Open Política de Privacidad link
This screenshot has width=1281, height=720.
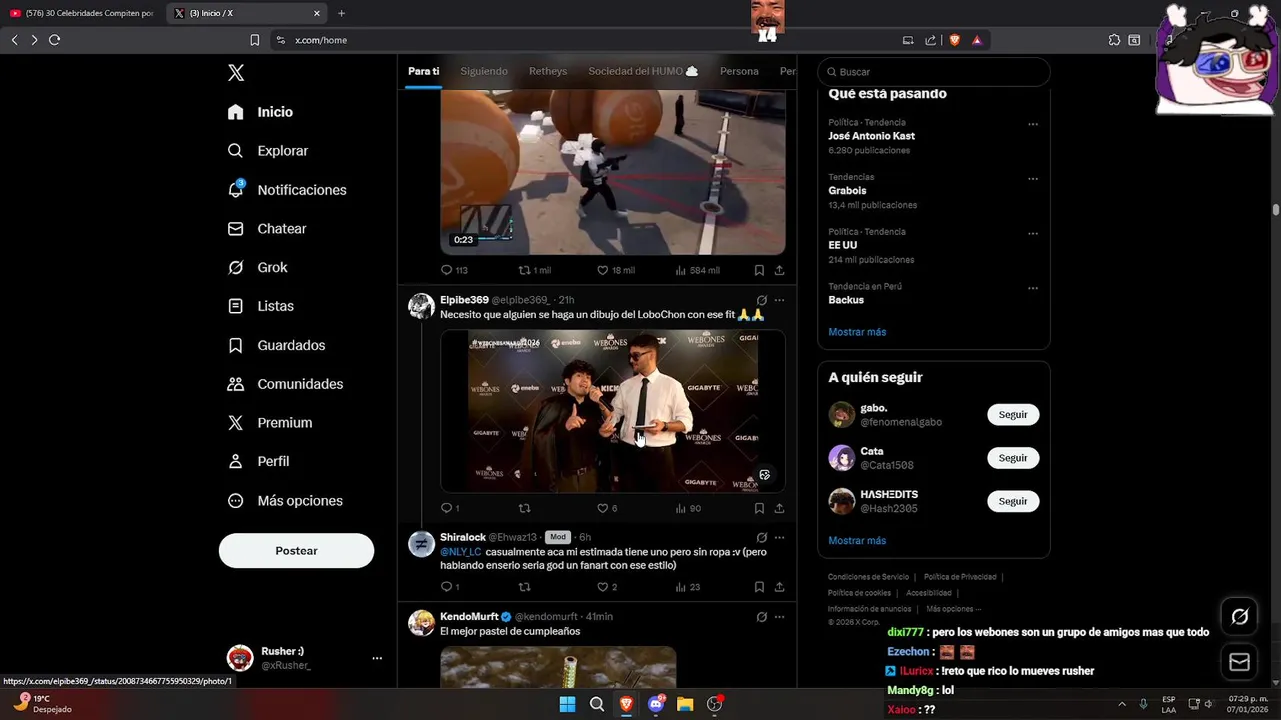(960, 577)
